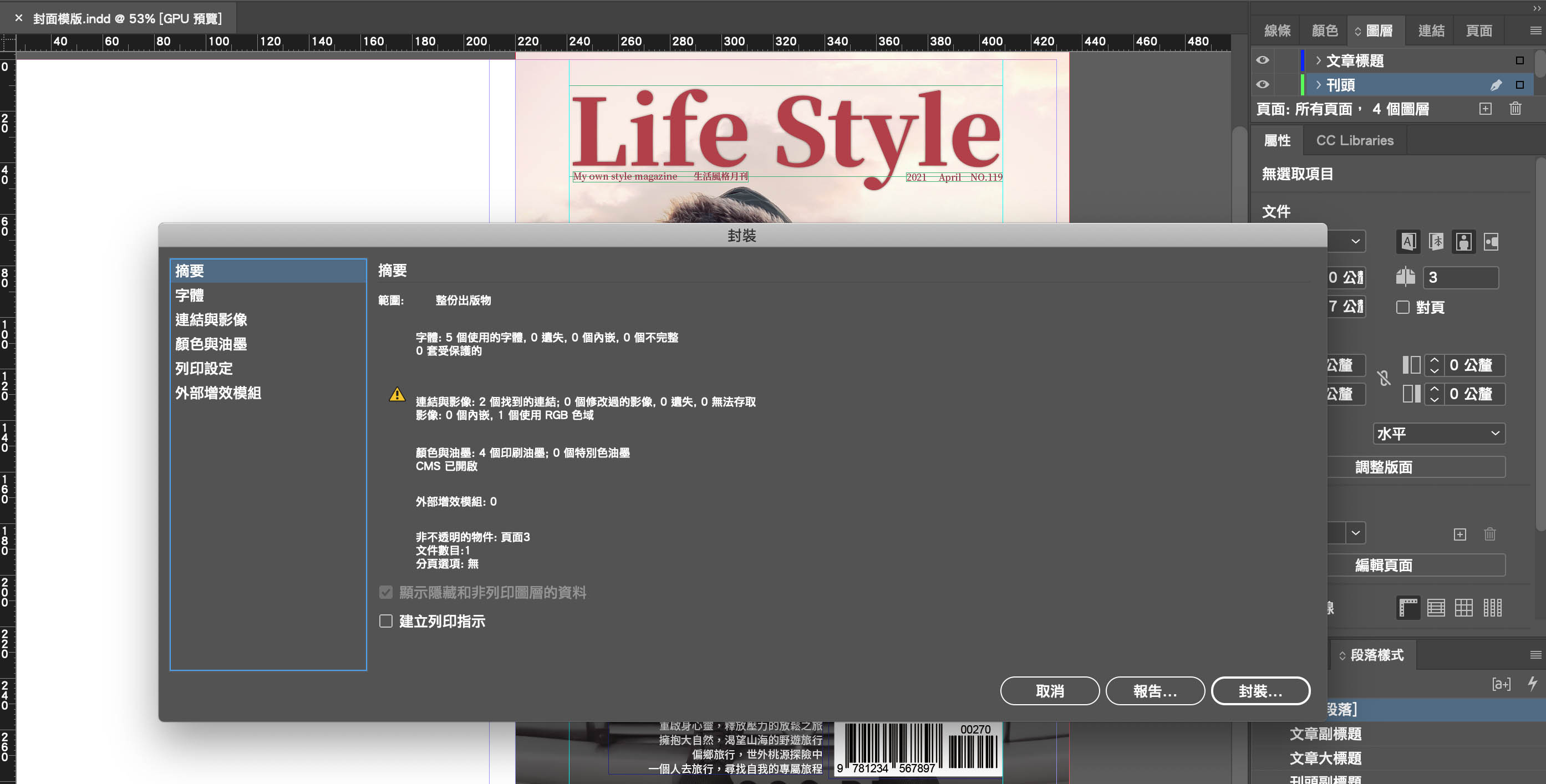1546x784 pixels.
Task: Click the unlinked margins chain icon
Action: (1384, 378)
